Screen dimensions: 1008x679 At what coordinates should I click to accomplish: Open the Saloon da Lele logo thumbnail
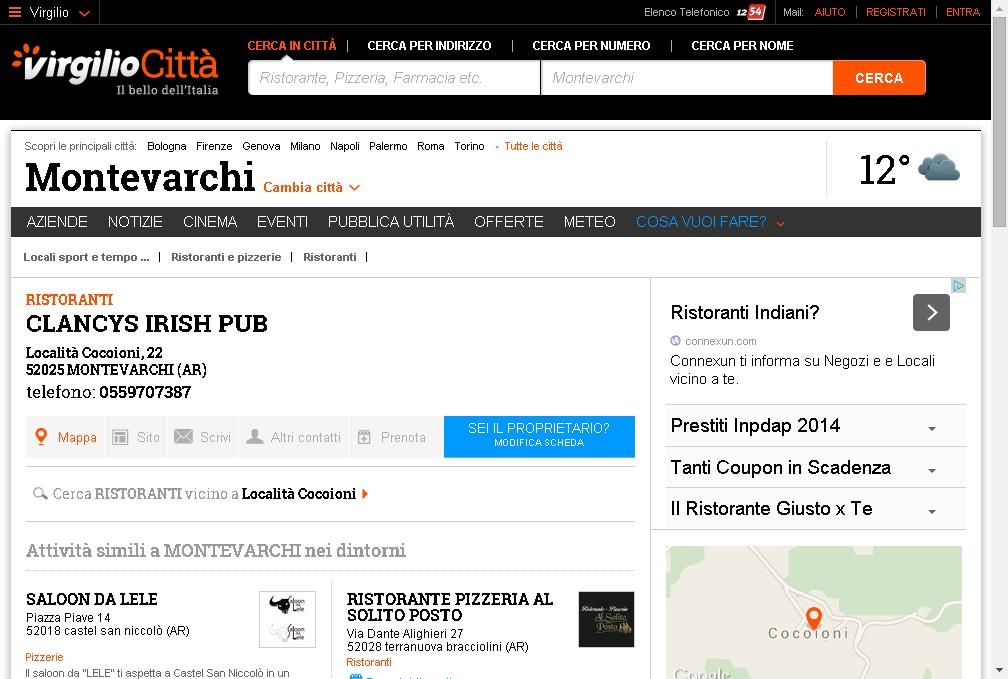[287, 619]
